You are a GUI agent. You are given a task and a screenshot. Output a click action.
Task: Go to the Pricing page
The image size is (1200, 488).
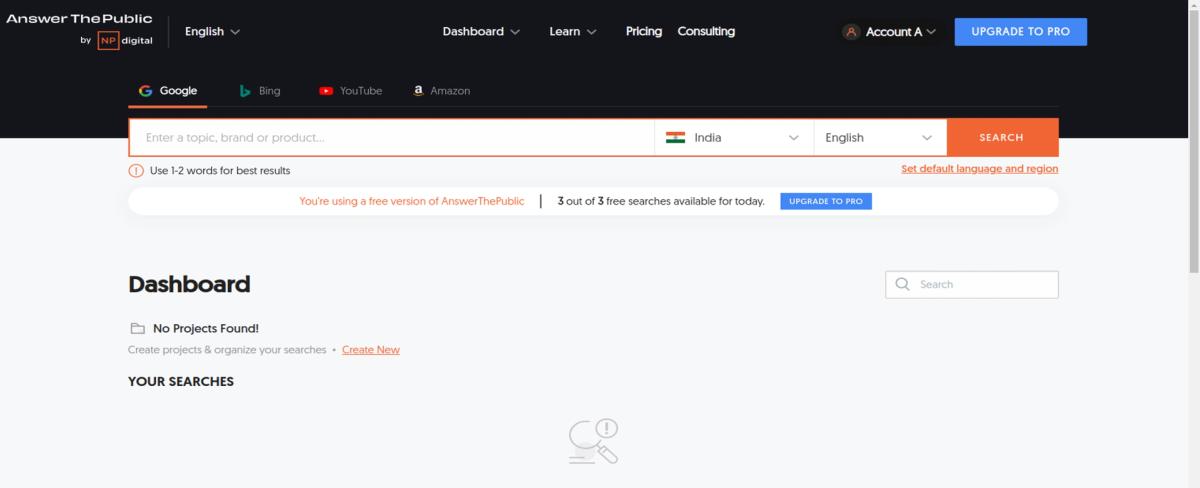tap(644, 31)
